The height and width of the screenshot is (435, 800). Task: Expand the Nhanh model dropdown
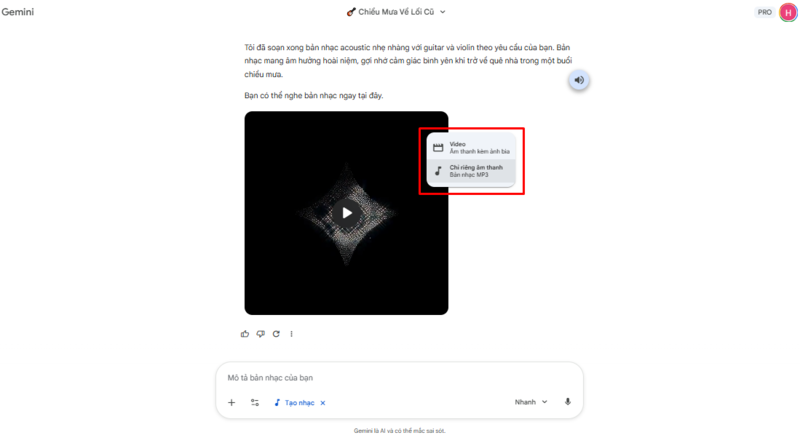(531, 402)
